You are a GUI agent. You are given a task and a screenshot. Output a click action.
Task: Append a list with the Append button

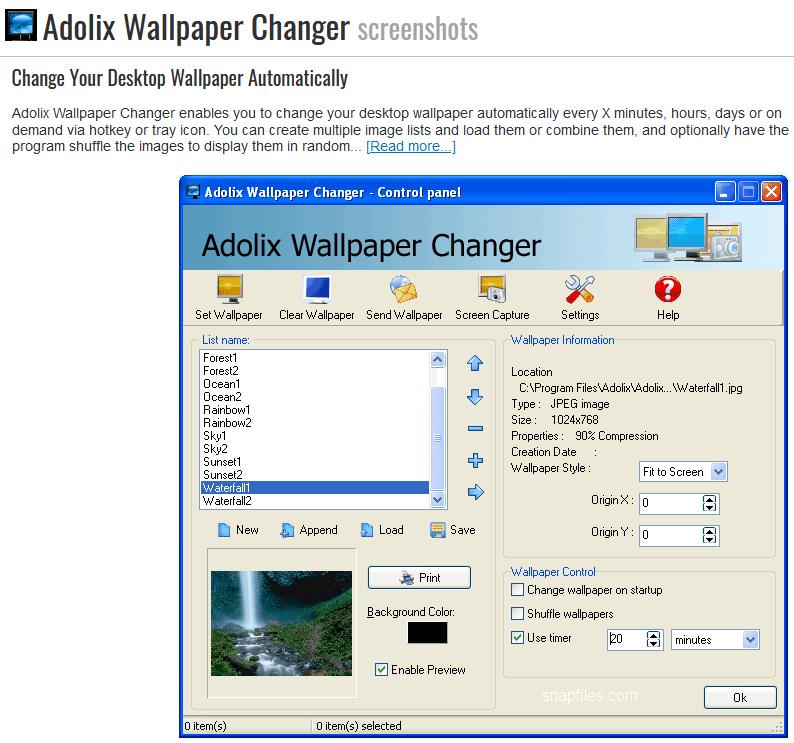pyautogui.click(x=309, y=530)
